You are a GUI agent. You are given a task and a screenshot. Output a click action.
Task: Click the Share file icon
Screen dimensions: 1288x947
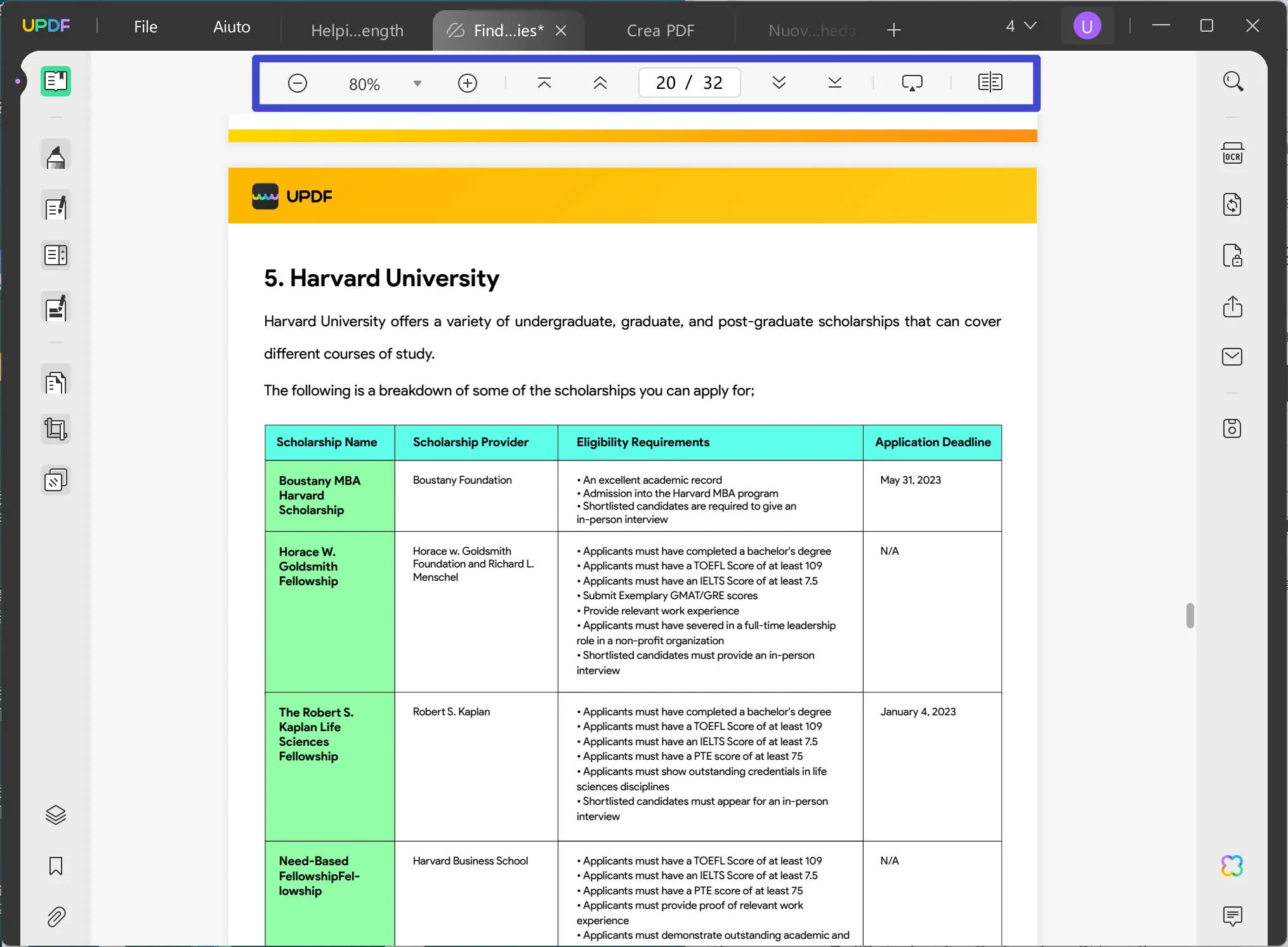coord(1232,307)
